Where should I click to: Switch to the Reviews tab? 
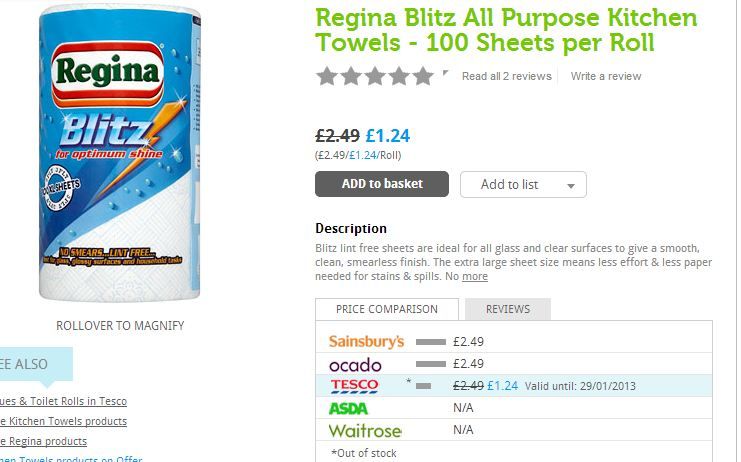pos(507,309)
